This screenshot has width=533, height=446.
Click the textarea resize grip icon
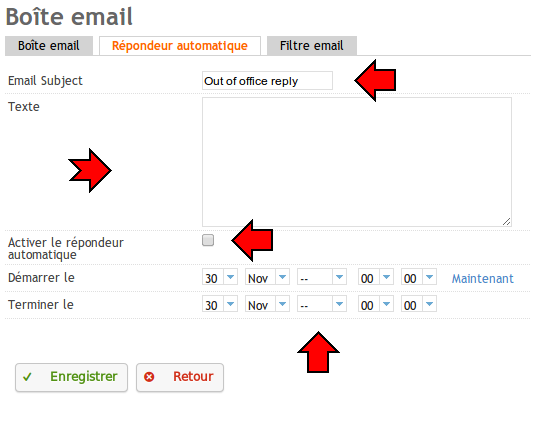[x=506, y=222]
